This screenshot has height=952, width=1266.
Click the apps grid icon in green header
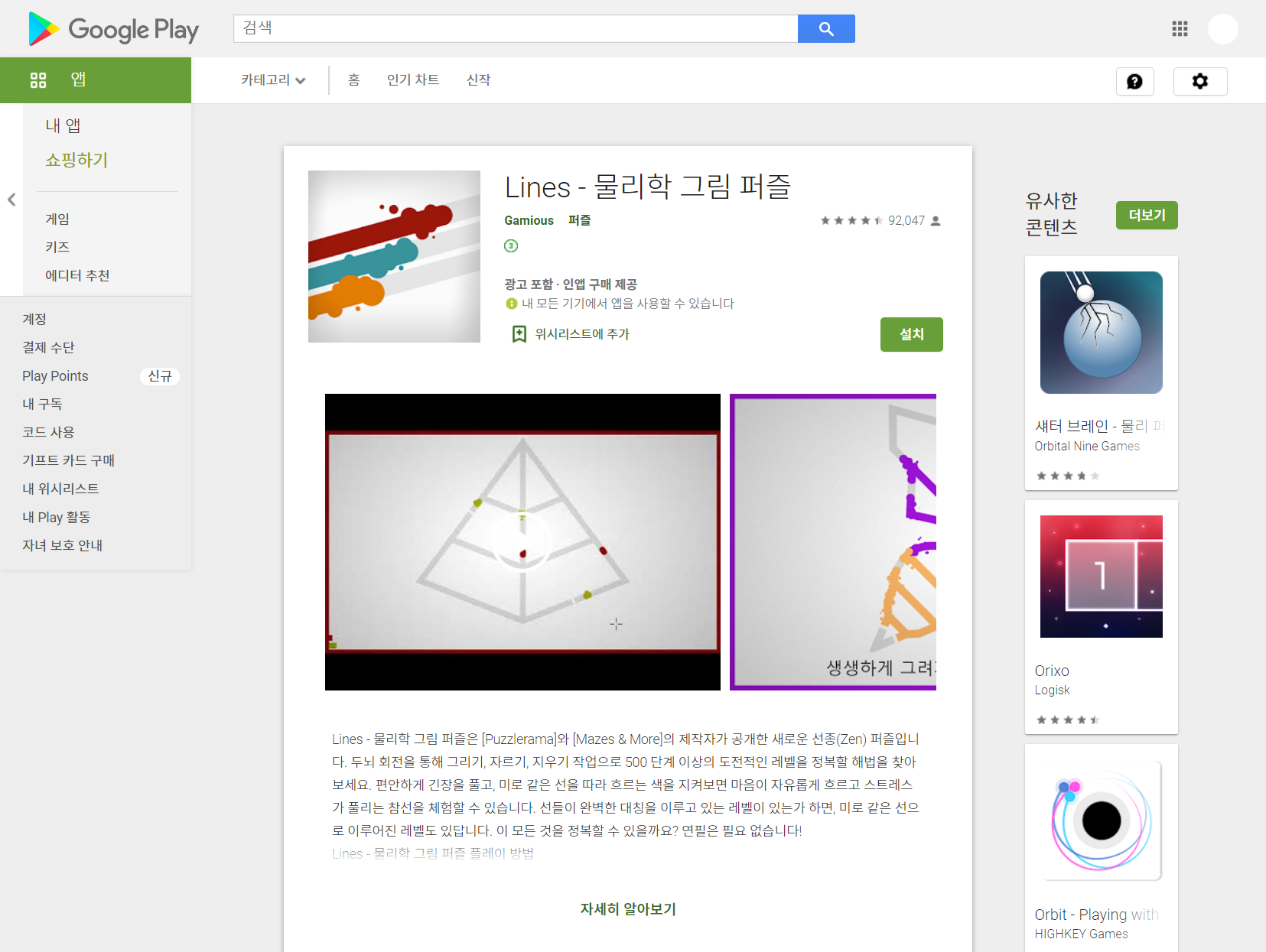click(x=38, y=80)
